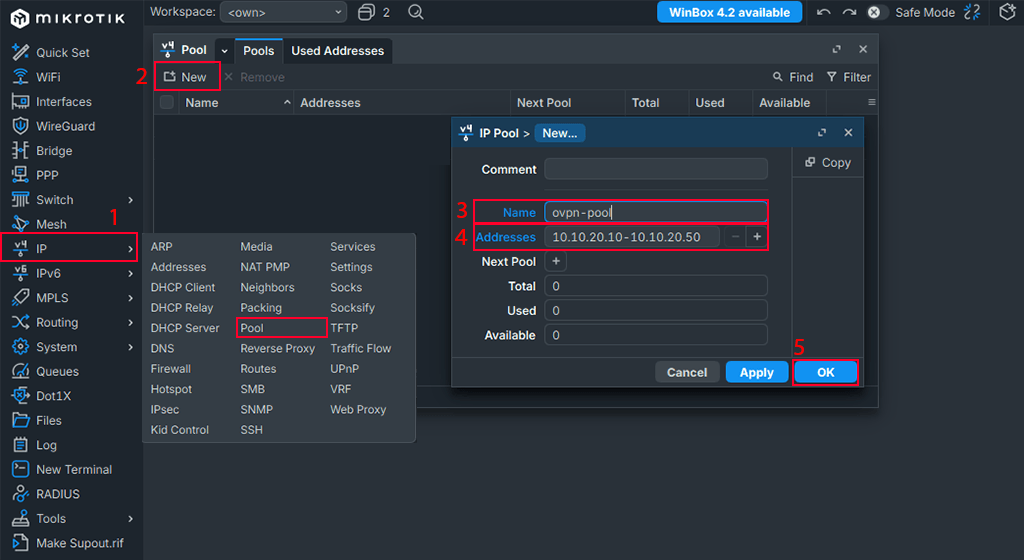Screen dimensions: 1024x560
Task: Expand the MPLS submenu
Action: tap(131, 298)
